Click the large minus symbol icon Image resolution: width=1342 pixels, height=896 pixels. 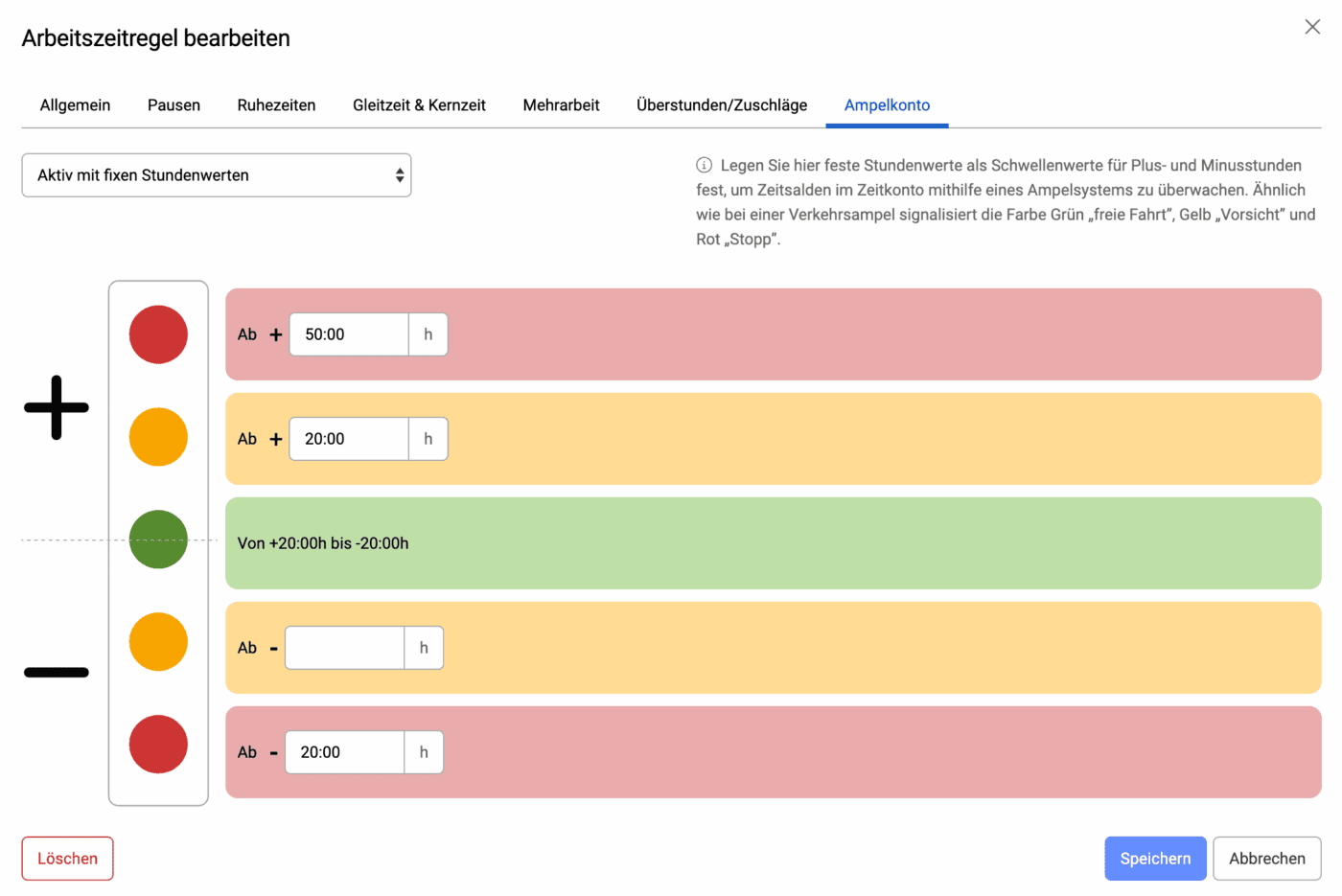tap(57, 673)
